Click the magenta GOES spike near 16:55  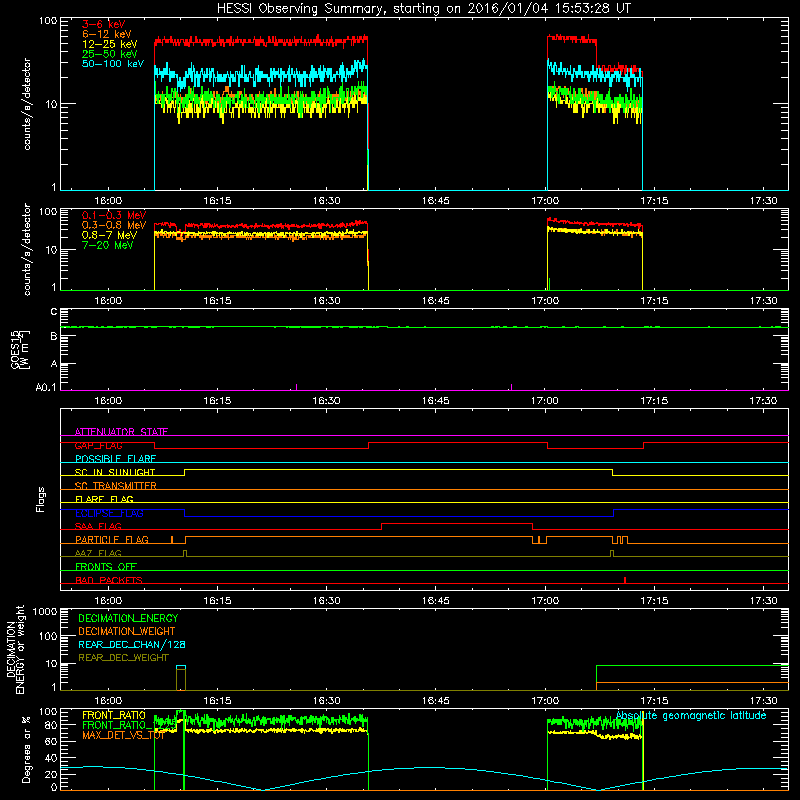511,387
